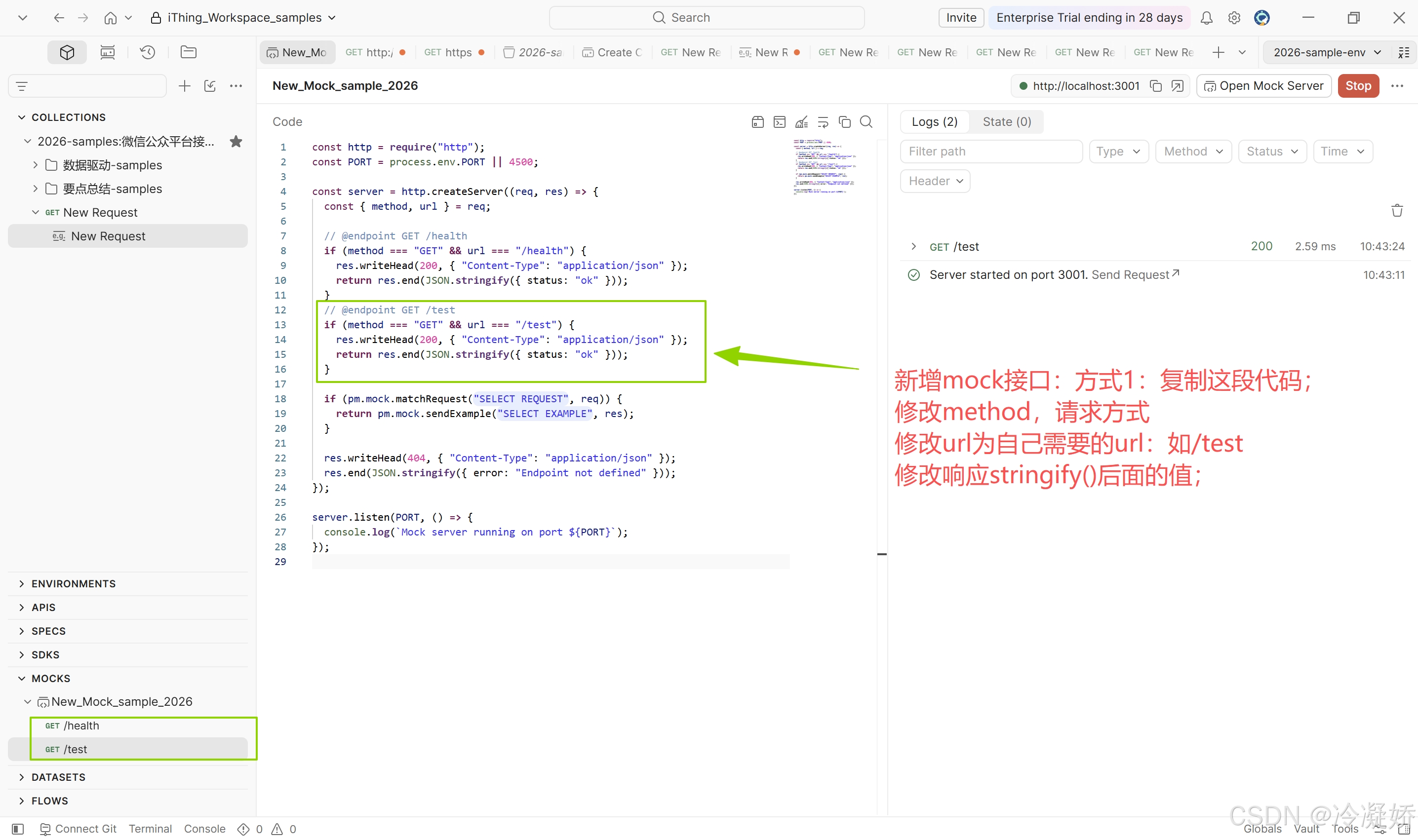Open the terminal snippet icon above code
This screenshot has height=840, width=1418.
click(x=780, y=122)
